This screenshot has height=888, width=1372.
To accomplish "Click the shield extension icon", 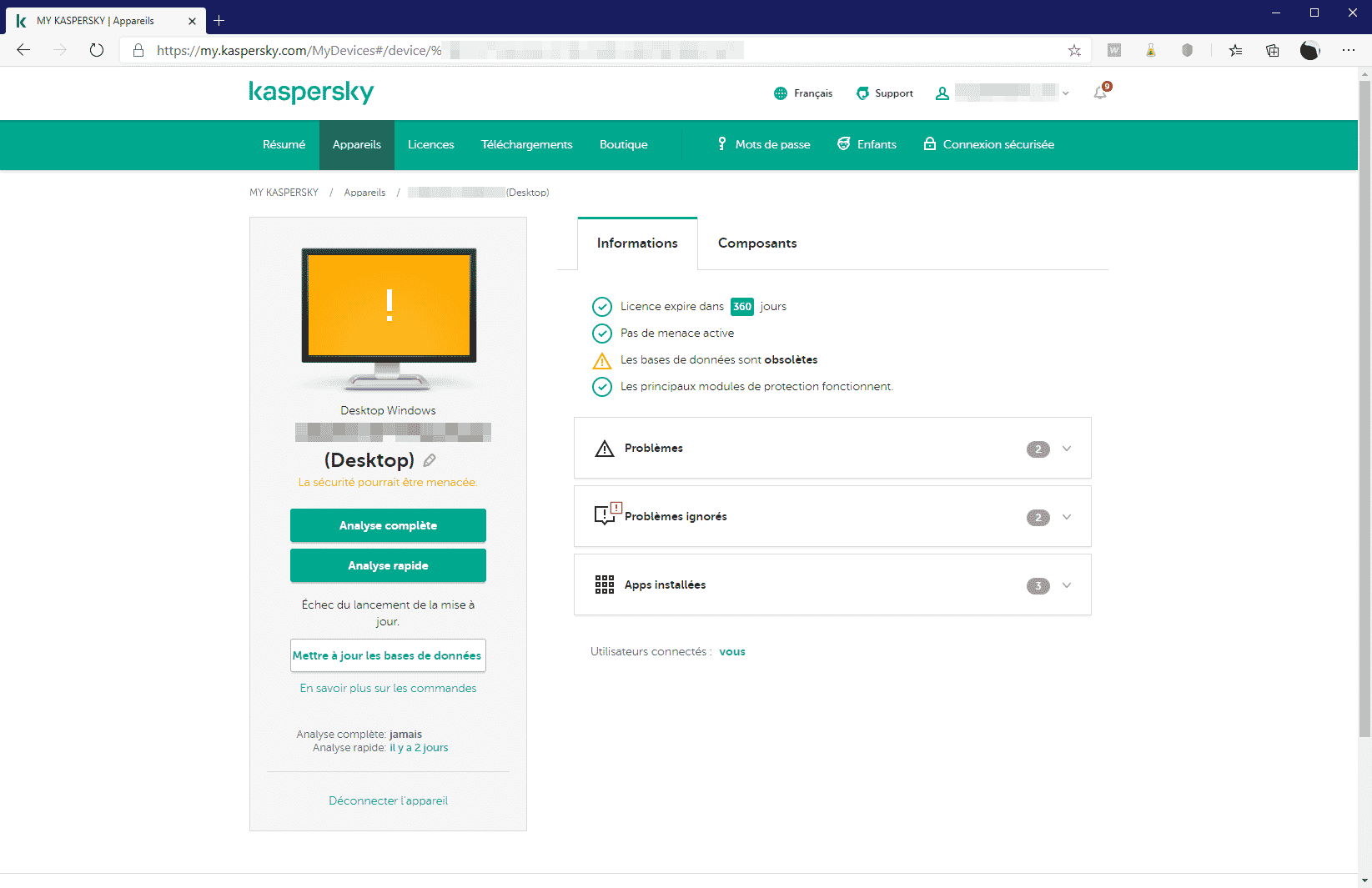I will point(1187,51).
